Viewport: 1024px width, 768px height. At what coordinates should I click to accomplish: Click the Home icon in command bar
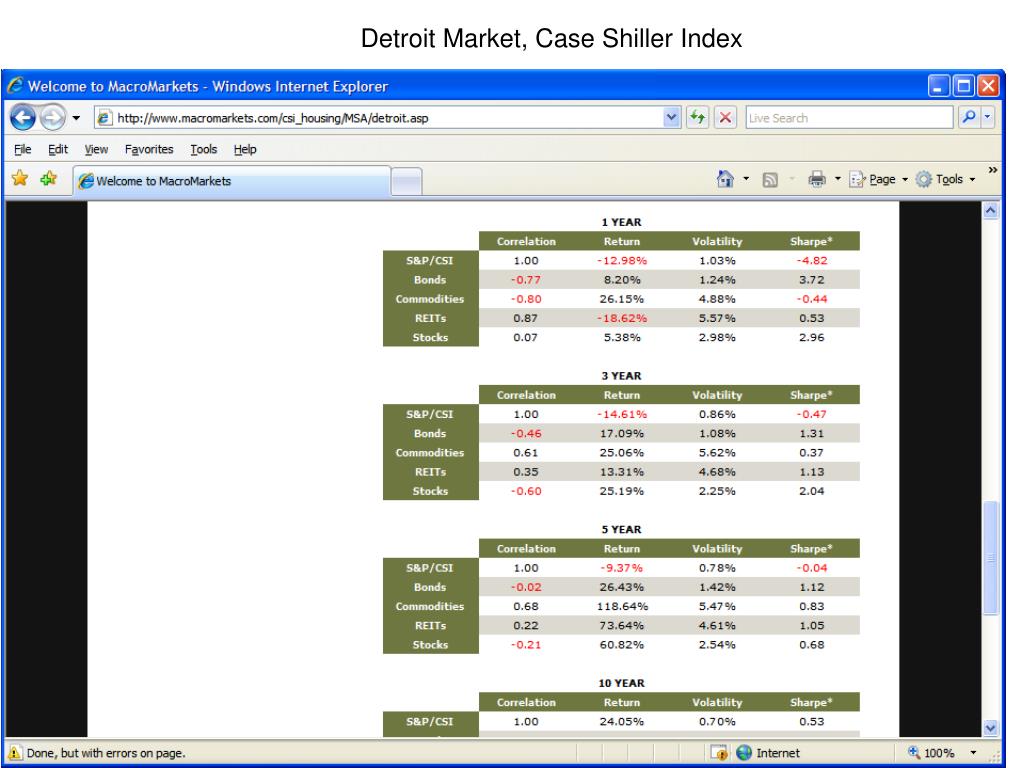[x=725, y=179]
